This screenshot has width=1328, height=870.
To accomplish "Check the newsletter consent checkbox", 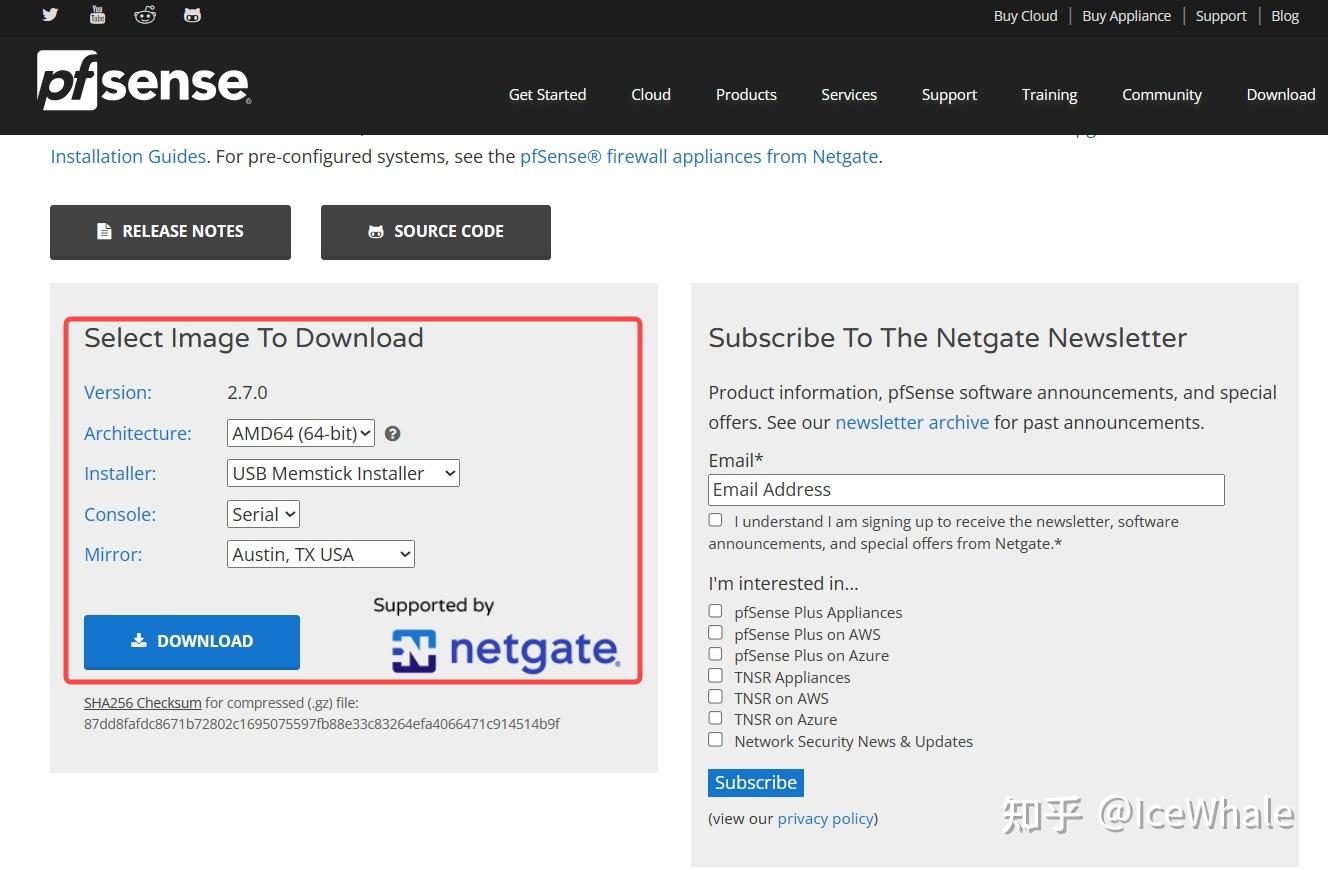I will pos(715,520).
